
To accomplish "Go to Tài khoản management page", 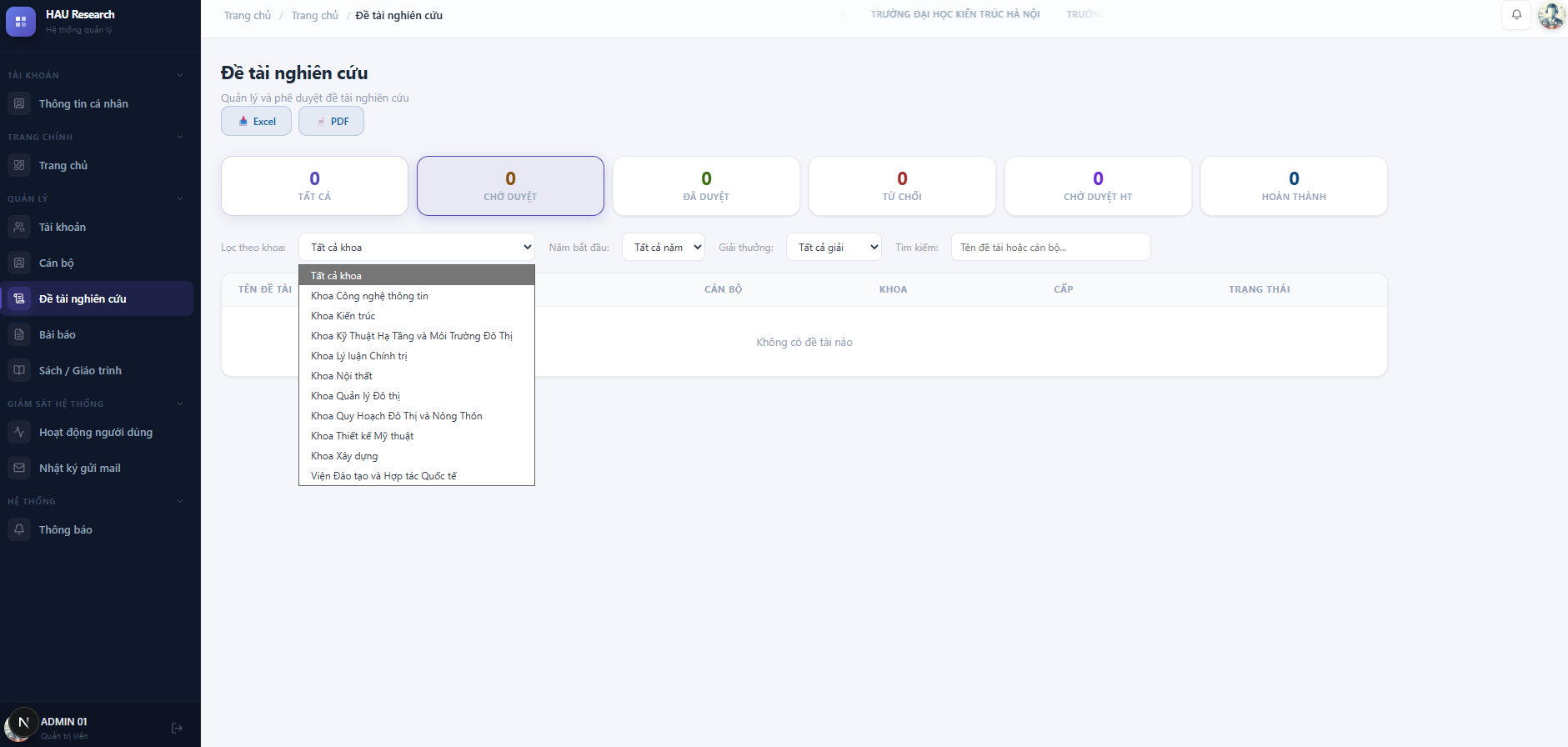I will pos(97,227).
